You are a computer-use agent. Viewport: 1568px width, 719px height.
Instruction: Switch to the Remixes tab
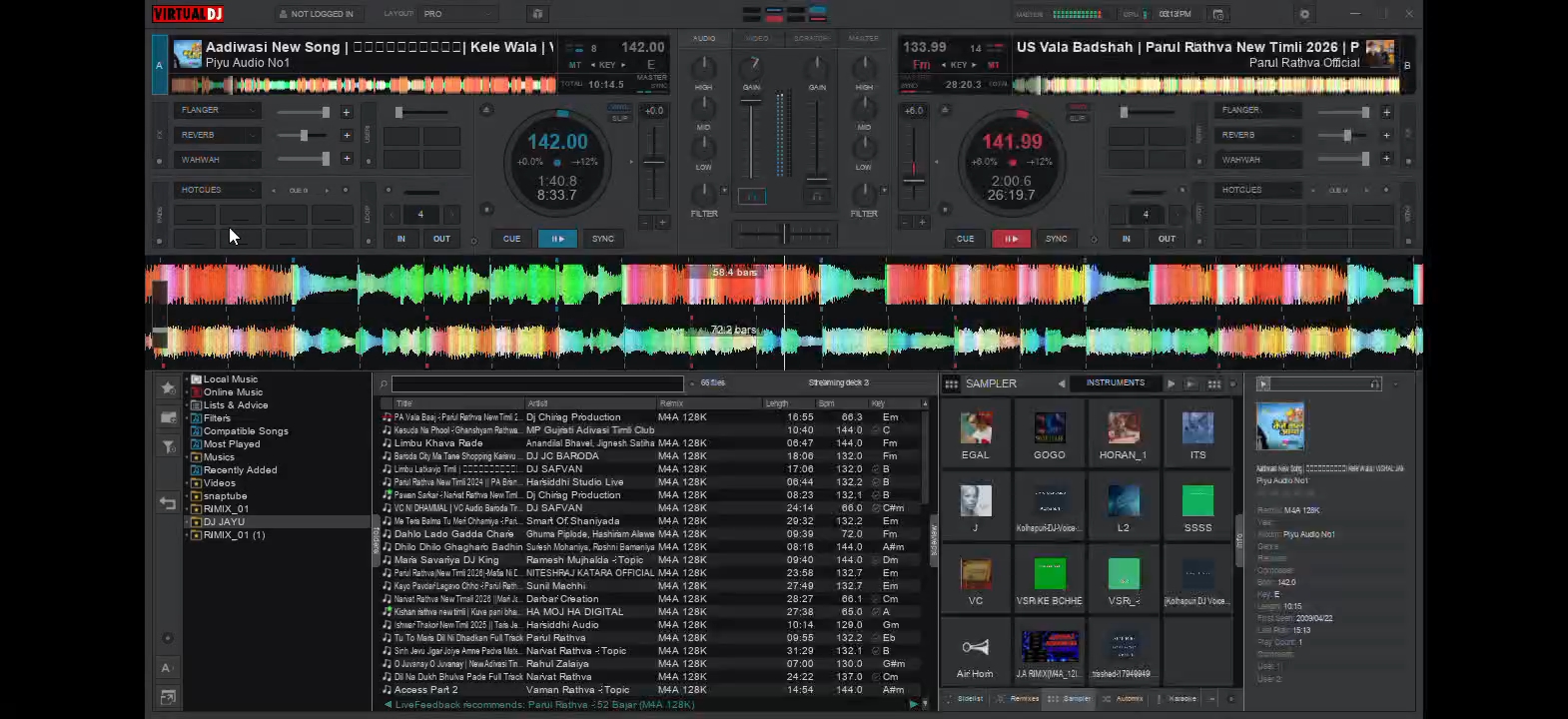[1019, 699]
